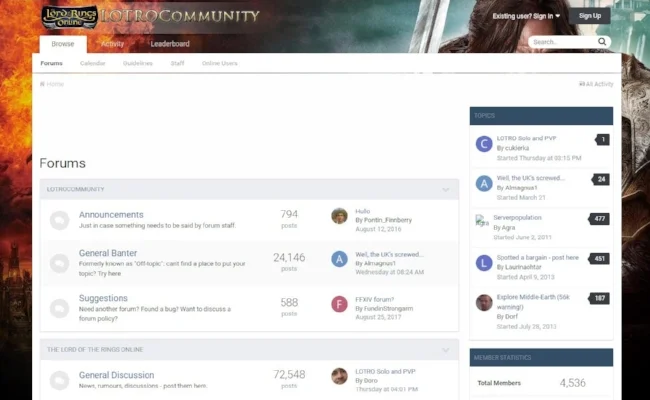Open Explore Middle-Earth topic in sidebar
650x400 pixels.
(533, 302)
